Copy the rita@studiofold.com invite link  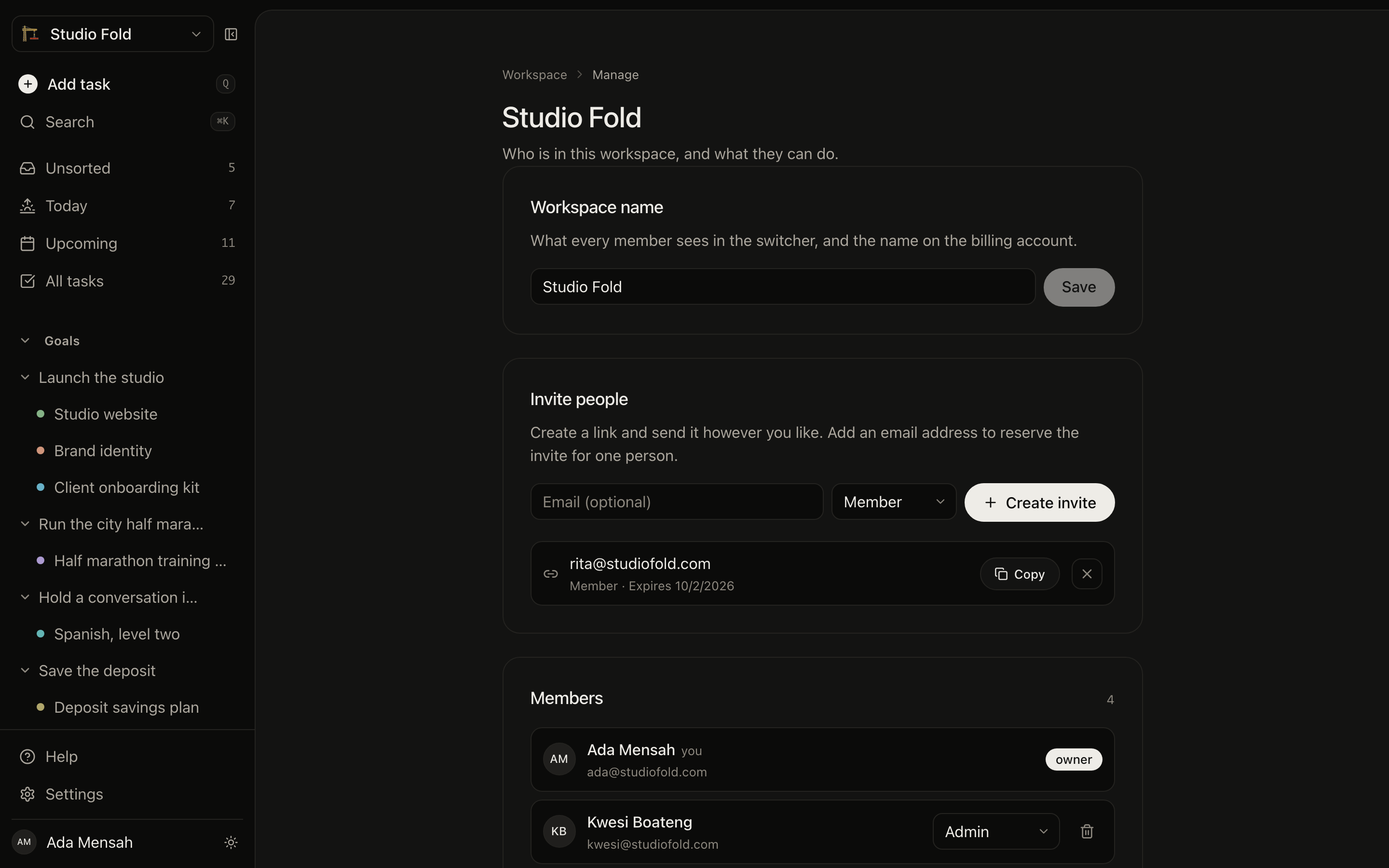click(1020, 574)
